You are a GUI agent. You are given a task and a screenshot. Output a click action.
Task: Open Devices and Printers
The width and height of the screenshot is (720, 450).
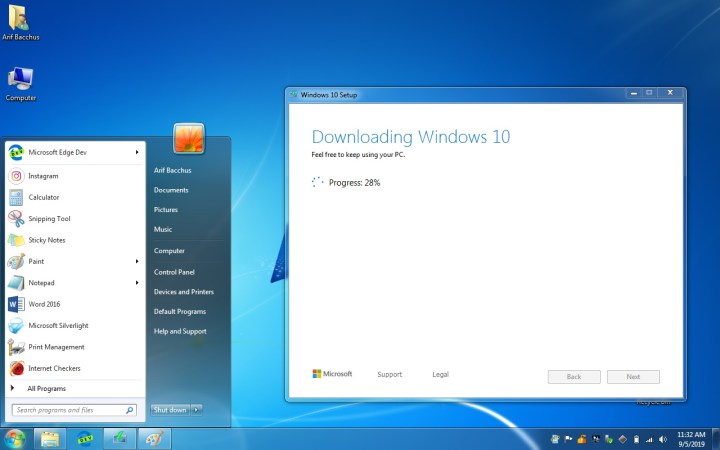point(183,292)
